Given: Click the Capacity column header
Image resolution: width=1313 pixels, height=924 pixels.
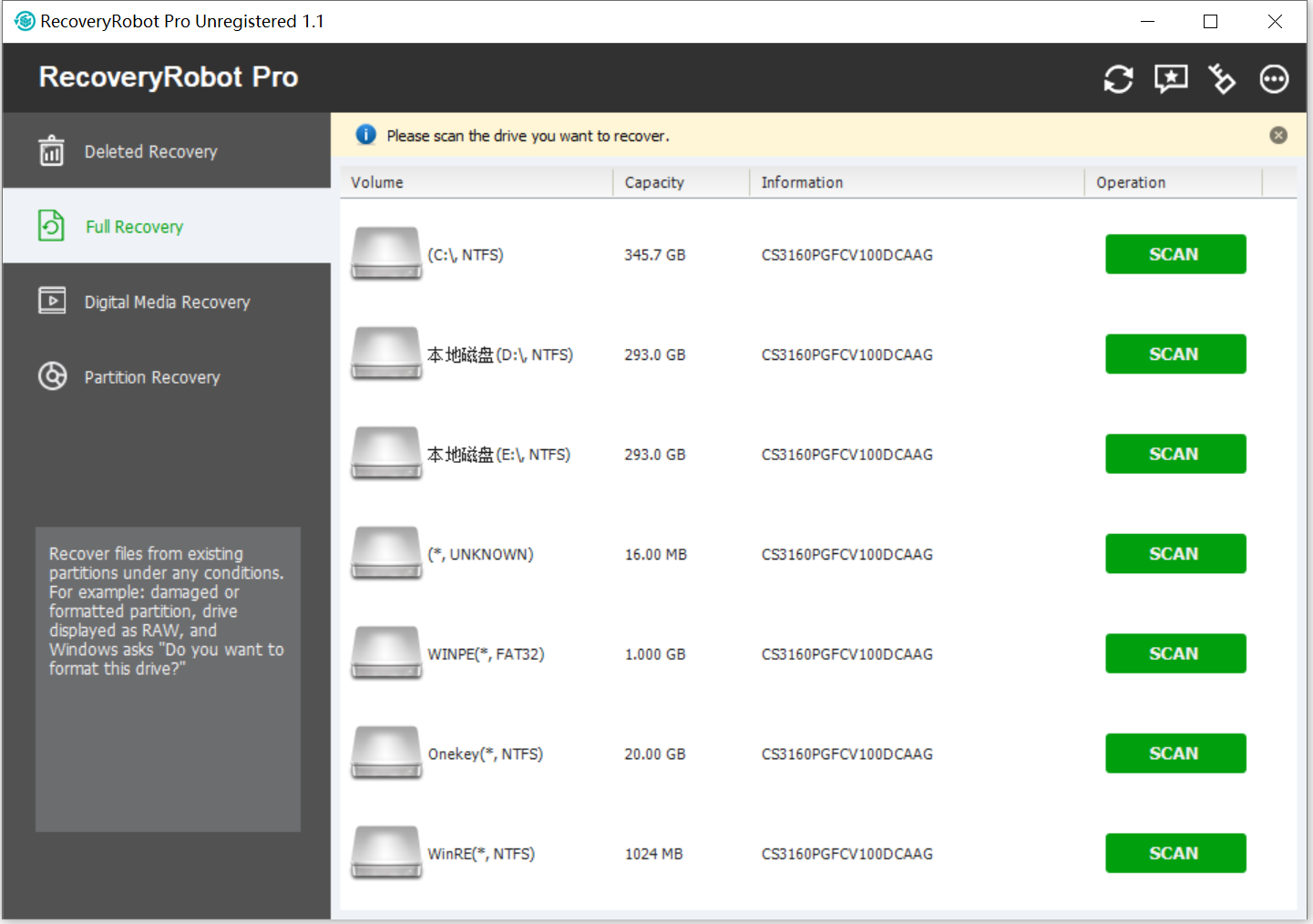Looking at the screenshot, I should pyautogui.click(x=682, y=182).
